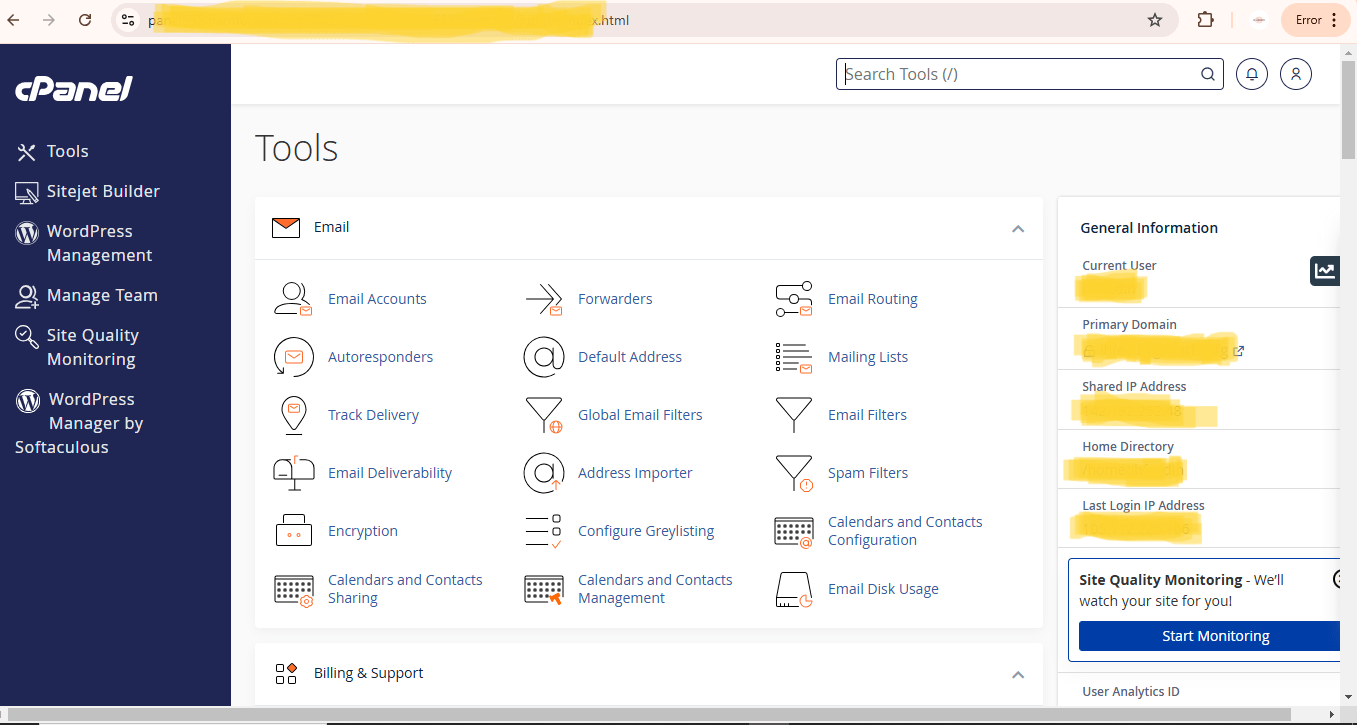Click the Configure Greylisting icon
This screenshot has width=1357, height=725.
click(x=544, y=531)
